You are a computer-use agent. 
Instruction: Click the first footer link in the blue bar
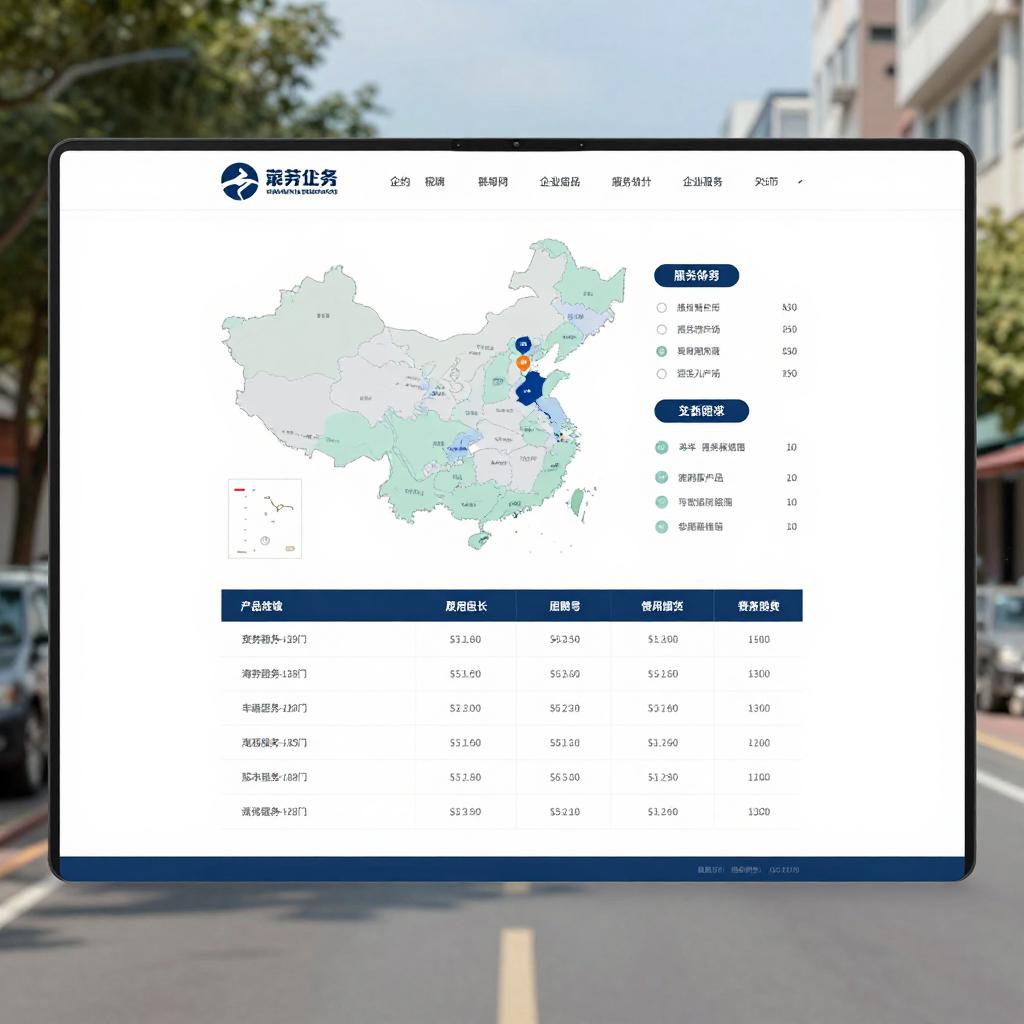[710, 870]
